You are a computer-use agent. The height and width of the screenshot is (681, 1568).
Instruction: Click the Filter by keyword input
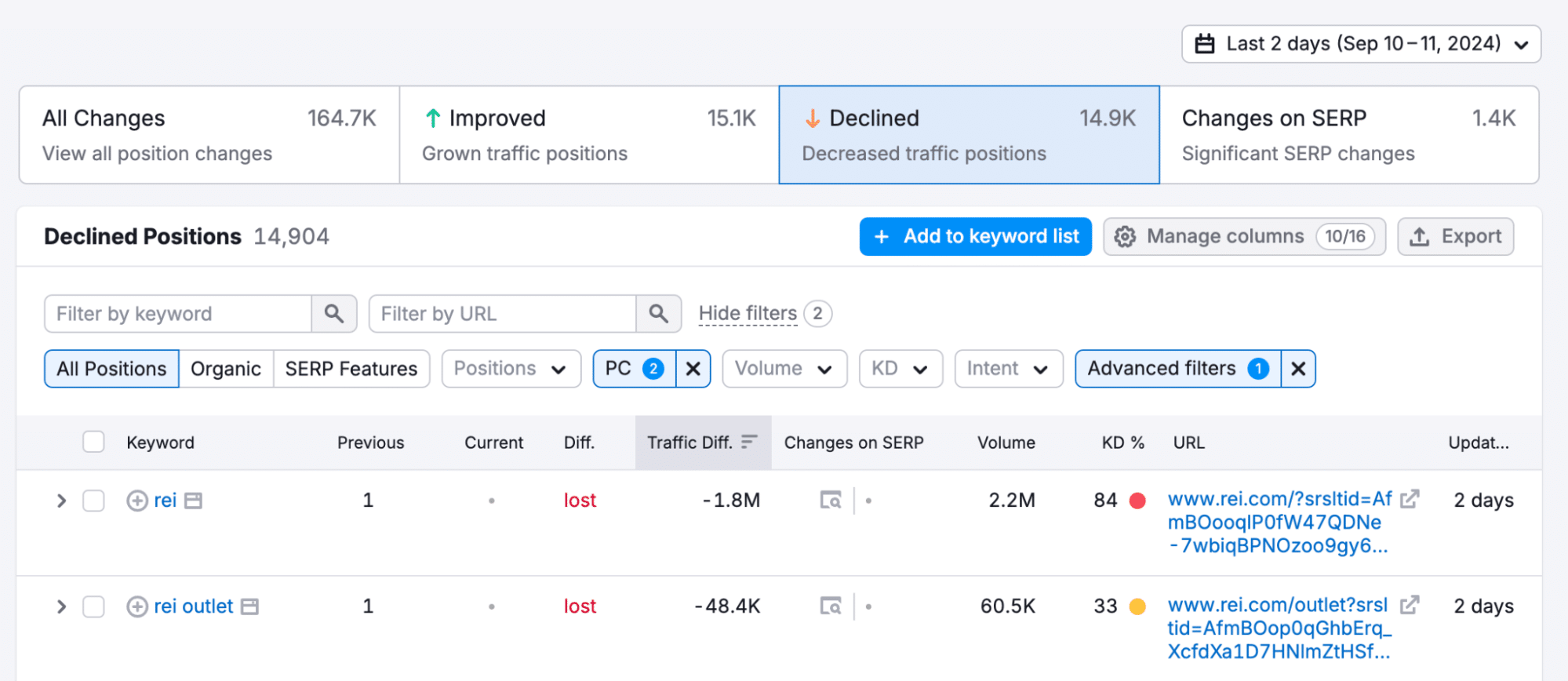tap(178, 314)
